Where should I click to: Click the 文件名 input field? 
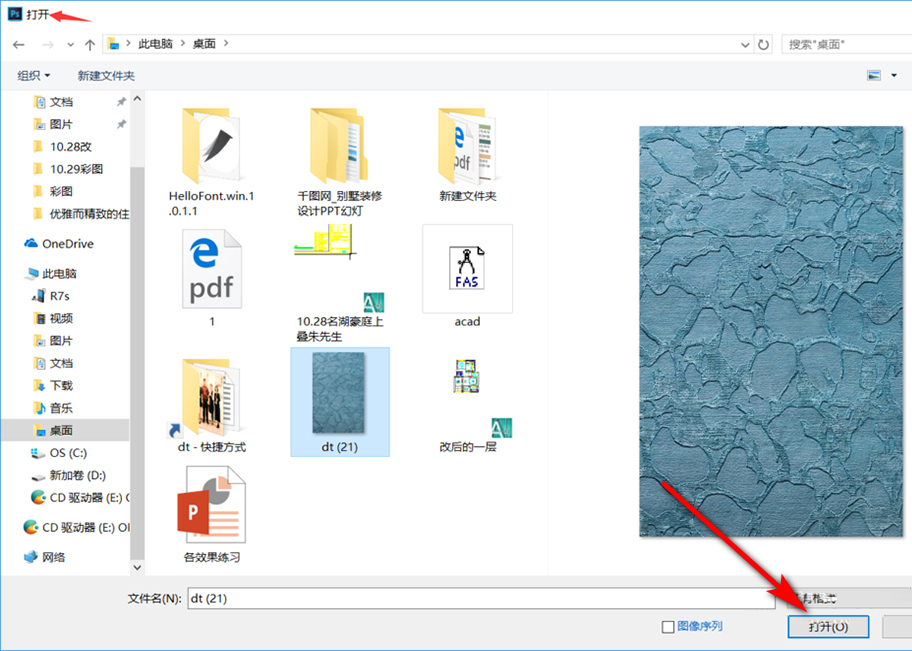(481, 598)
